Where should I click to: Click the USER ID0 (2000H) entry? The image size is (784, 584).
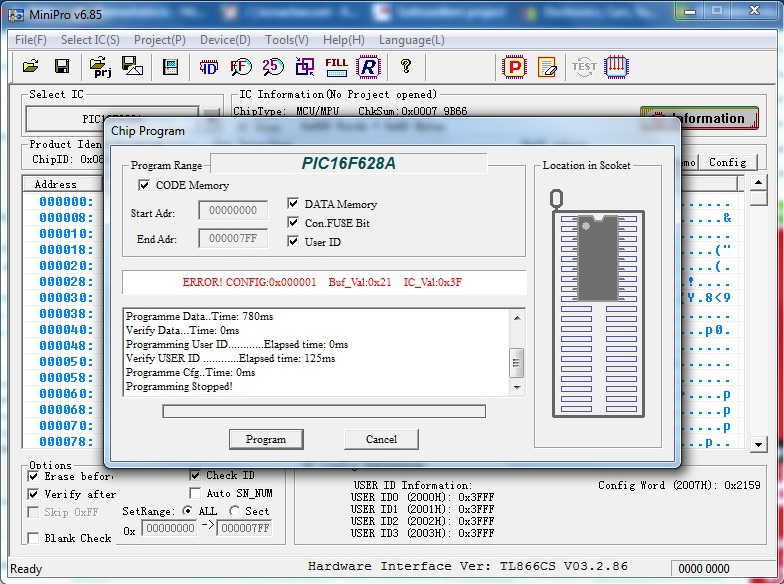[x=422, y=497]
